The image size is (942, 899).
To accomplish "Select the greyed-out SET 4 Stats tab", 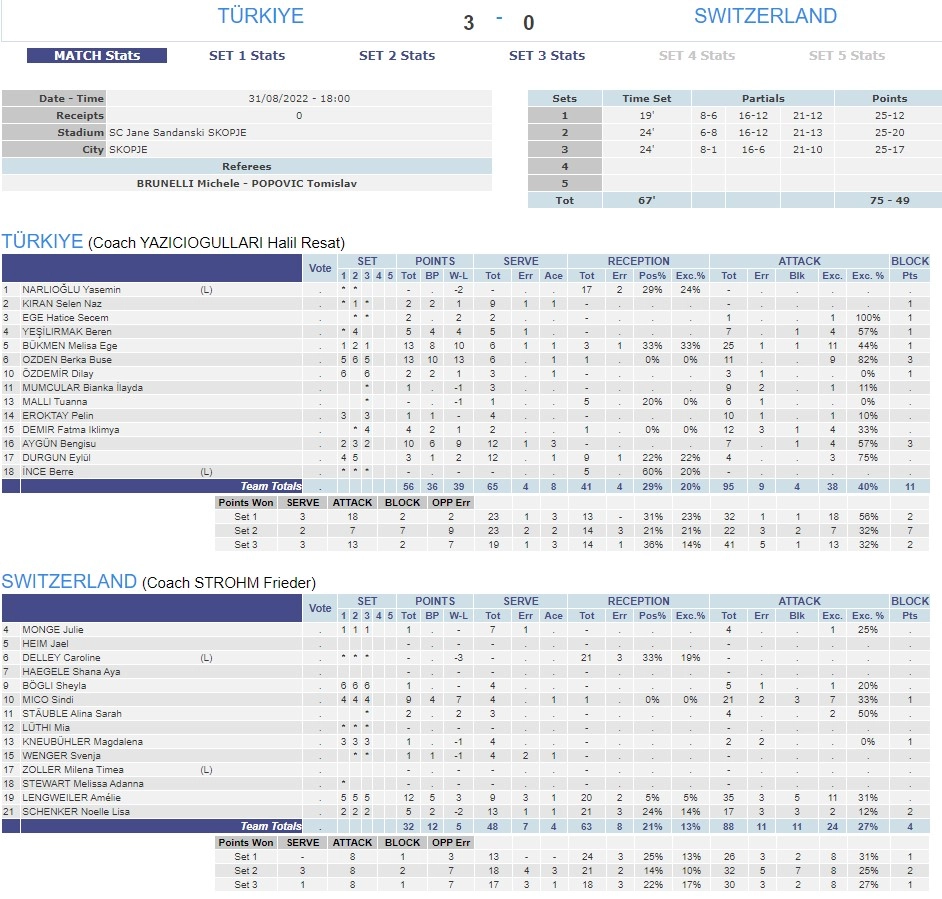I will 697,55.
